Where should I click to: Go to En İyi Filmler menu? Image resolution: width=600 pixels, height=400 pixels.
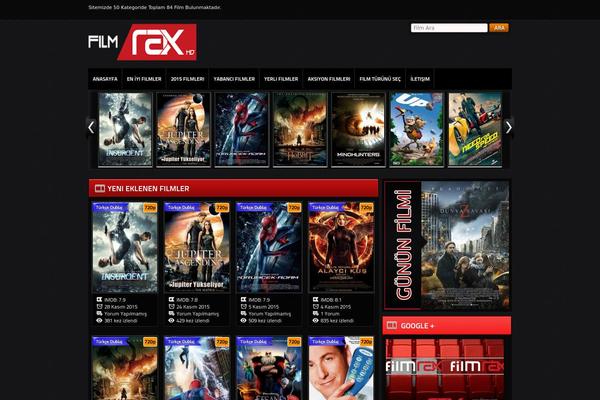[144, 79]
